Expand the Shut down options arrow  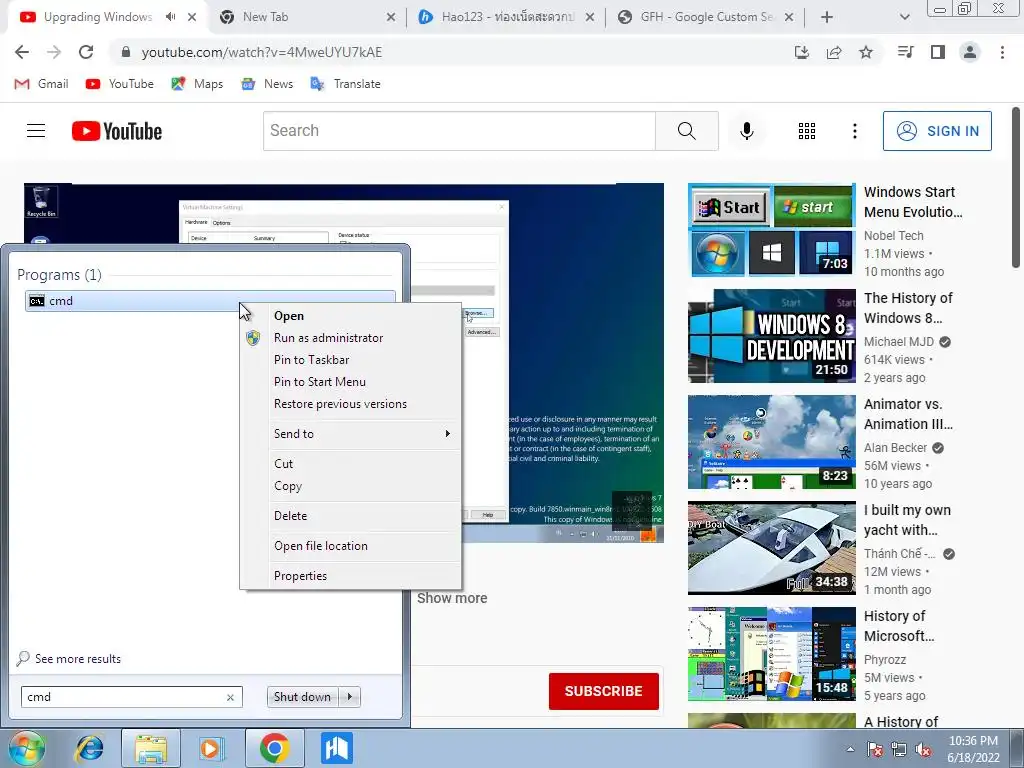pos(350,697)
